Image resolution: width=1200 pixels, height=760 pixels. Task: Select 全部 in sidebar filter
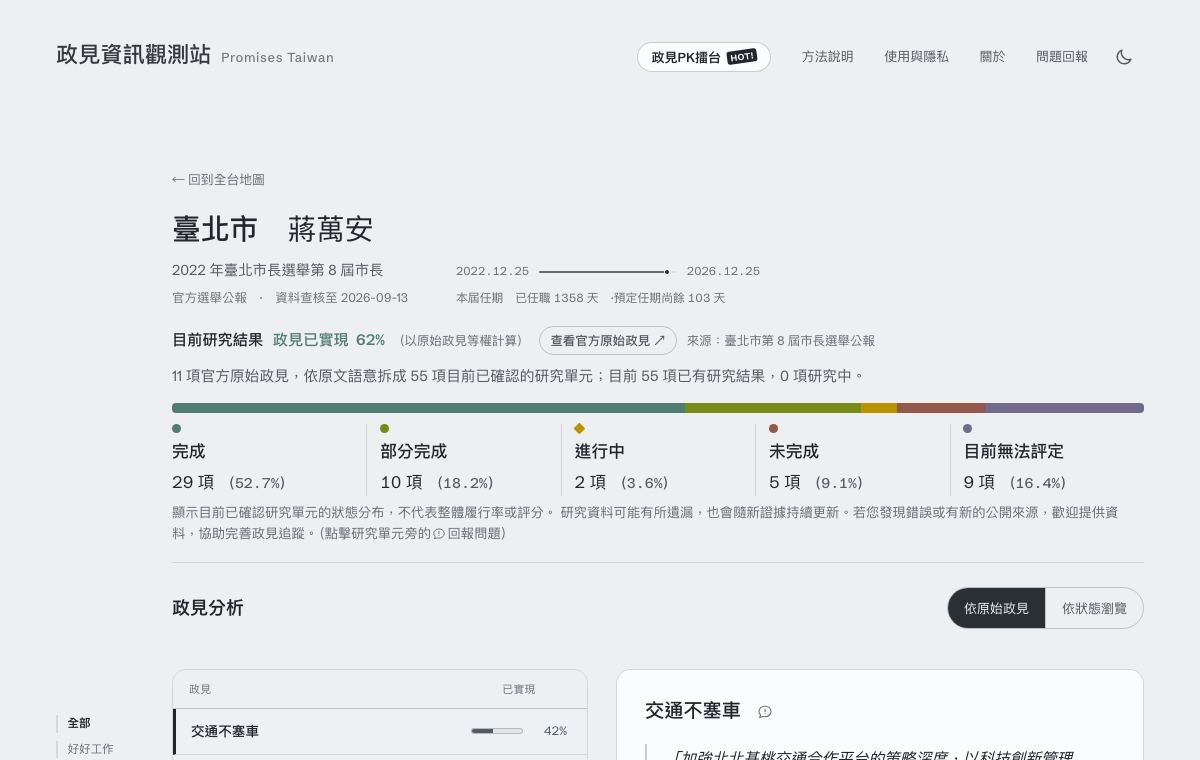tap(79, 723)
